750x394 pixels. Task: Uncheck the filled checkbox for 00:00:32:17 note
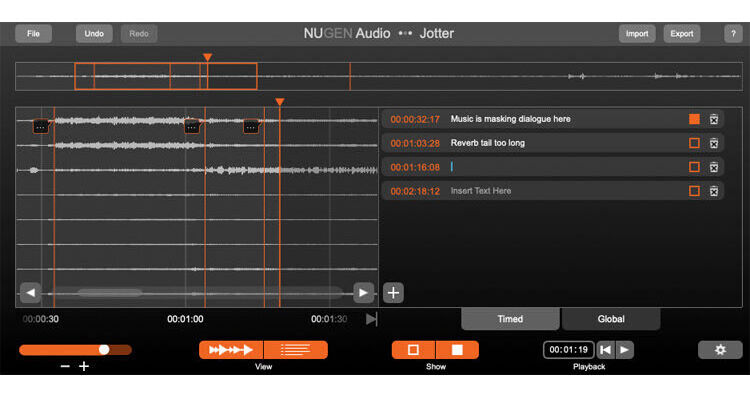pos(694,119)
